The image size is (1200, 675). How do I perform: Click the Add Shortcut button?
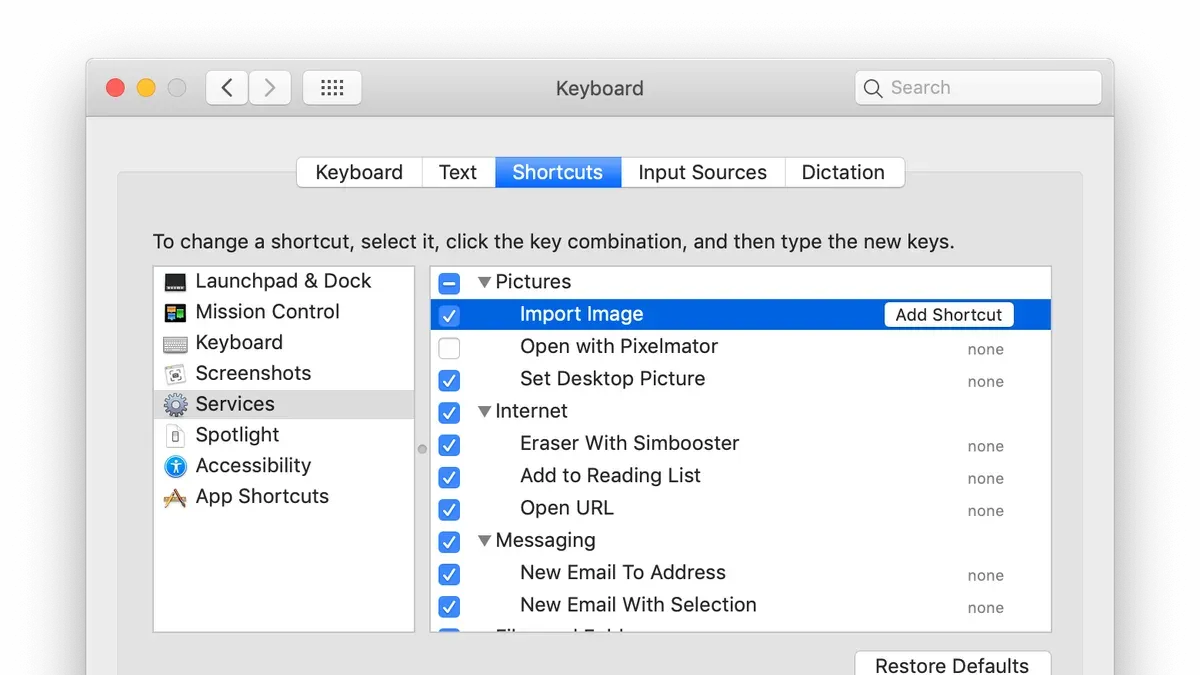click(949, 315)
